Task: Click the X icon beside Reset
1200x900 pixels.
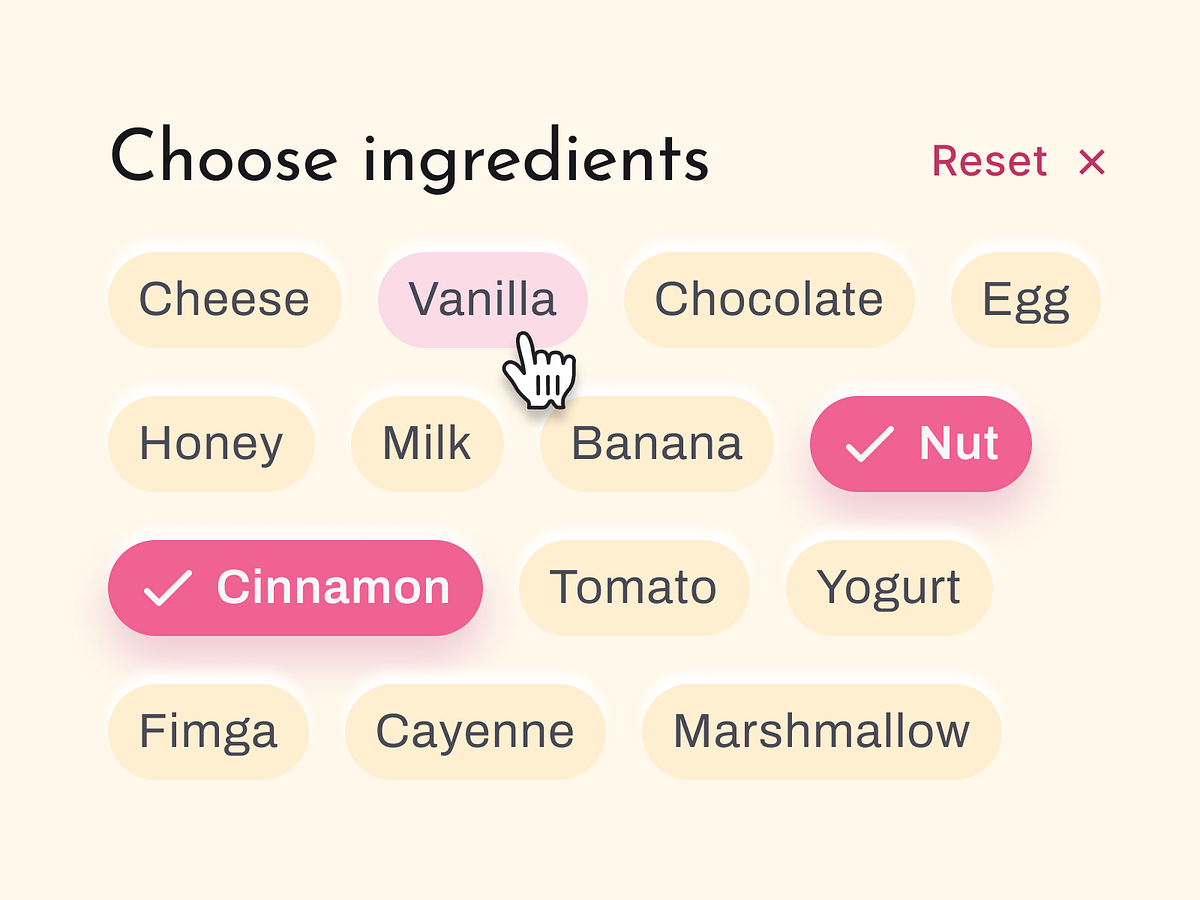Action: pos(1092,162)
